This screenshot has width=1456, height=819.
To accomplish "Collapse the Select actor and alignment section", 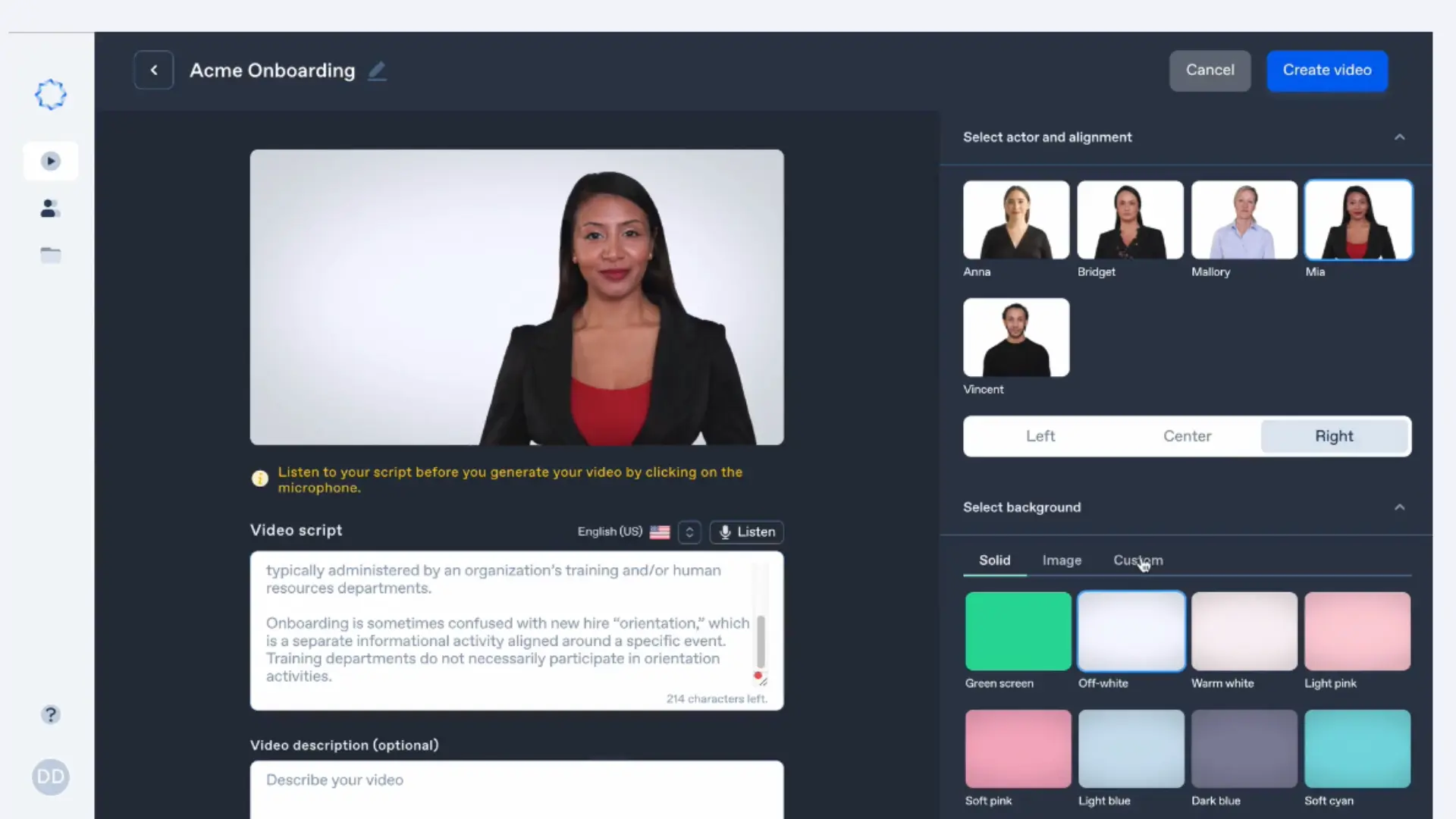I will (1400, 137).
